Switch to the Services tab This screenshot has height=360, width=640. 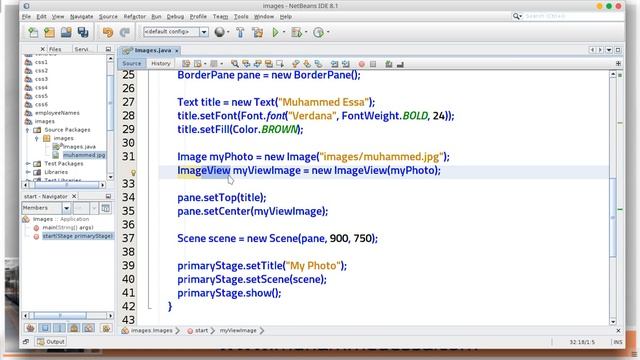tap(81, 49)
